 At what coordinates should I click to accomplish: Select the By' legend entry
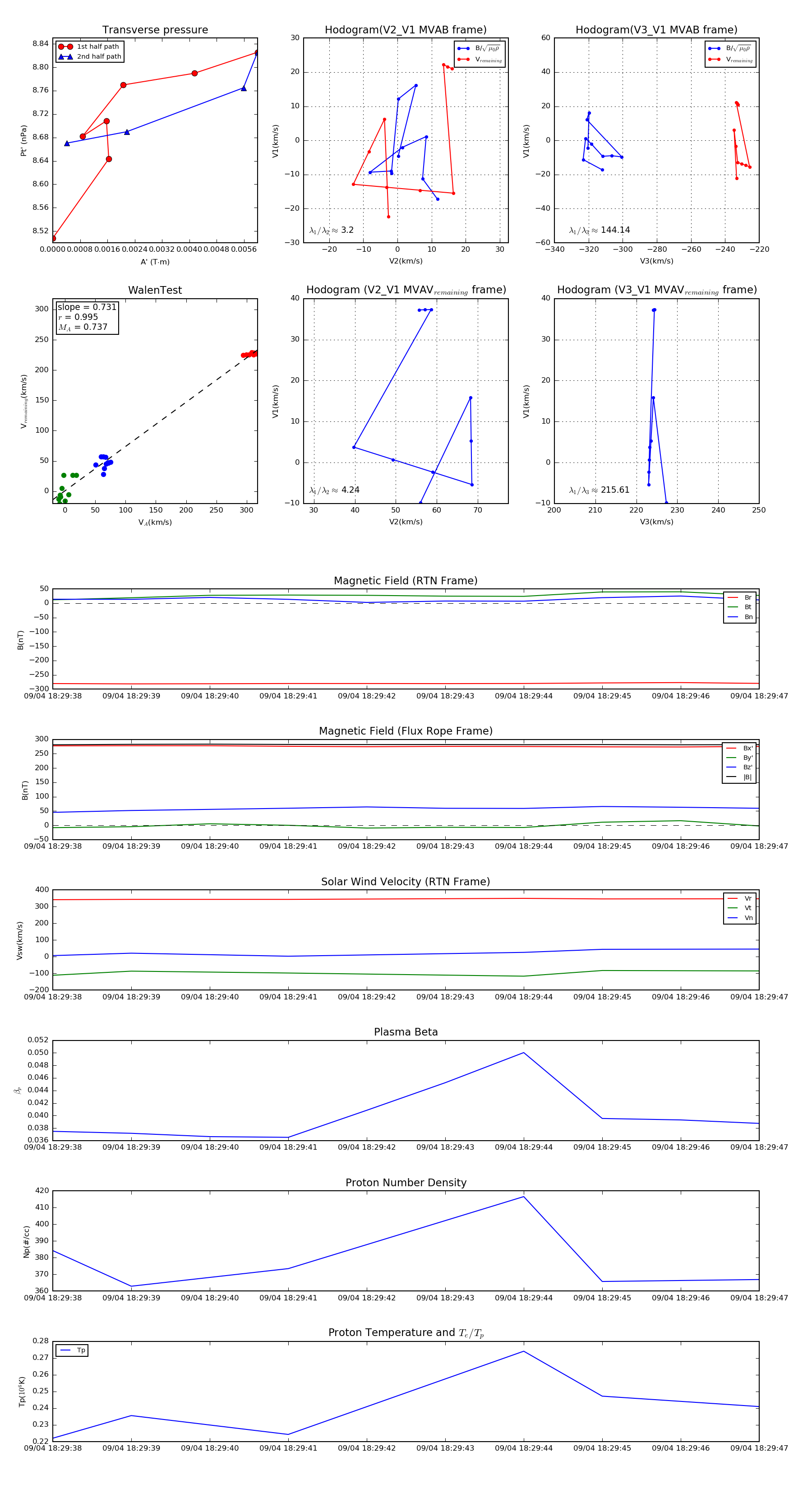(740, 757)
